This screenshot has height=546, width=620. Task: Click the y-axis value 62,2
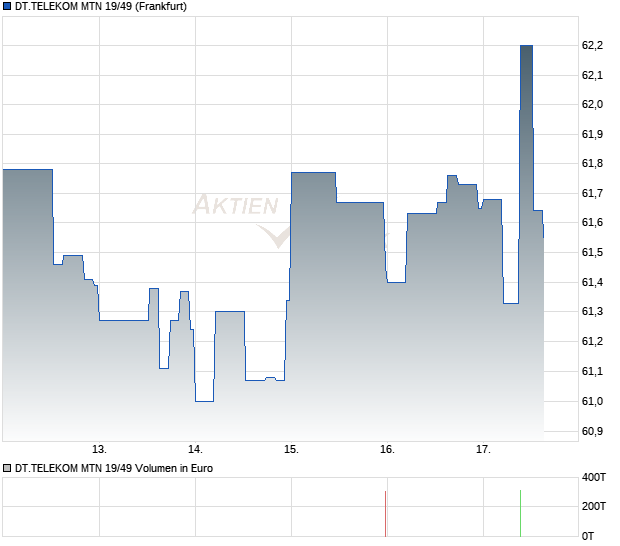pyautogui.click(x=592, y=45)
